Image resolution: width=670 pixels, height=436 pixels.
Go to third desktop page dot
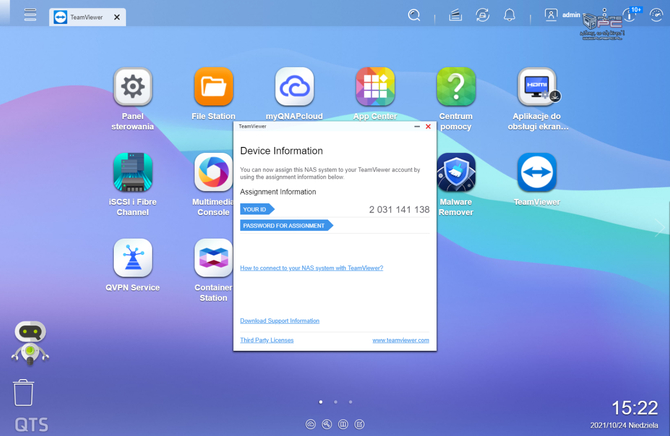pyautogui.click(x=350, y=402)
